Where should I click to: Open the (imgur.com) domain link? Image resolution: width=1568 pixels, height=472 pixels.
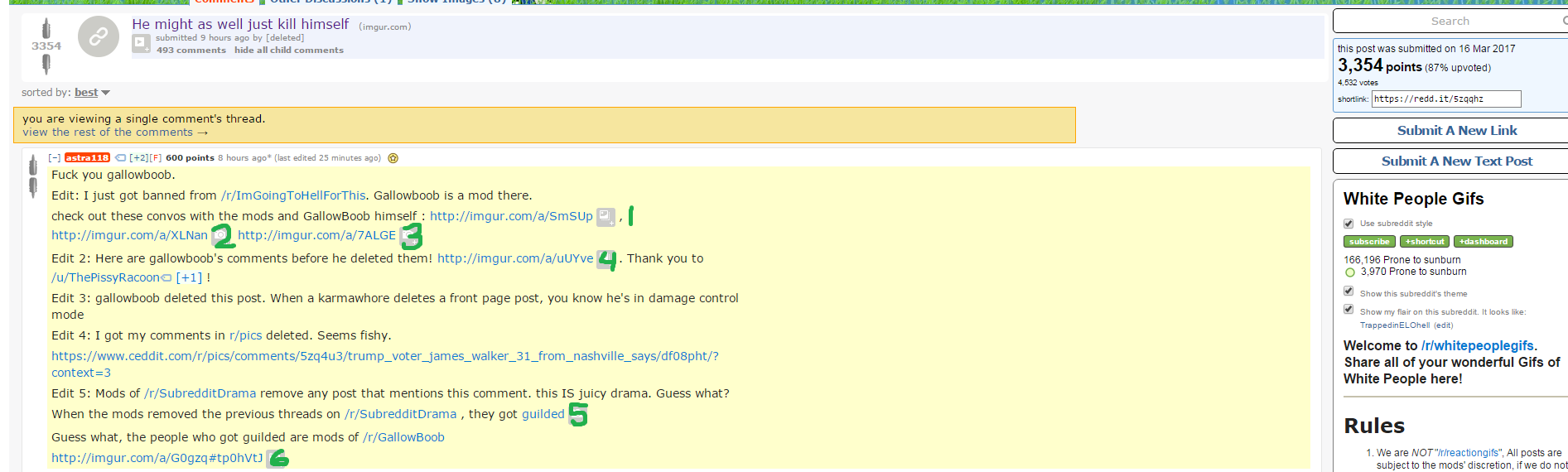tap(385, 26)
